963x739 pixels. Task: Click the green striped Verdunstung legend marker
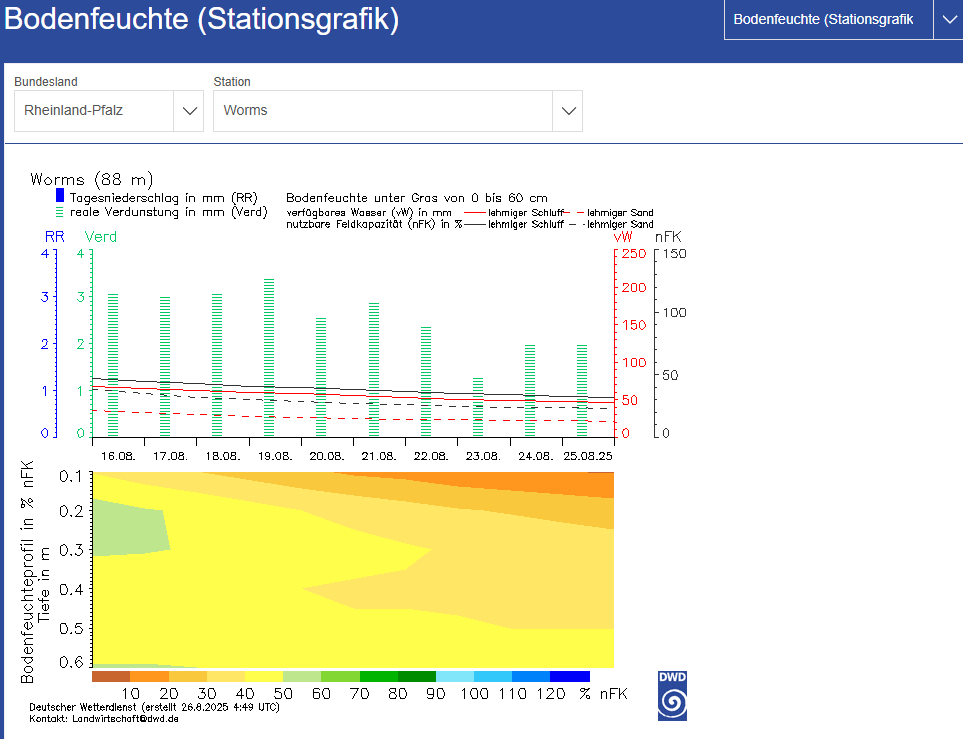[x=60, y=212]
